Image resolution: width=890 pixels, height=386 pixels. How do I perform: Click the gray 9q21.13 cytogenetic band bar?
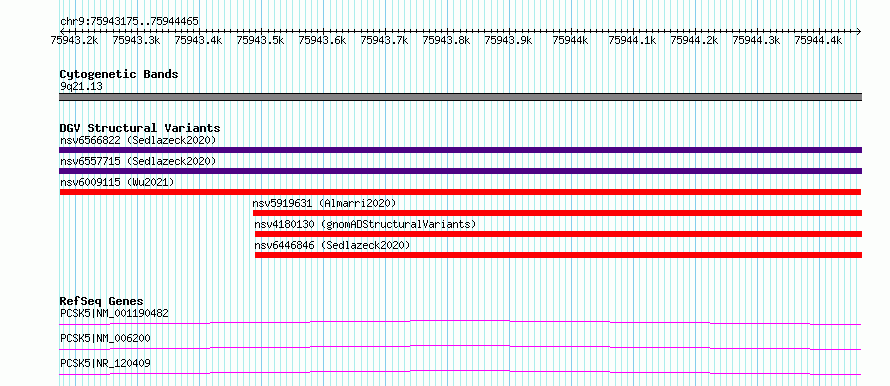click(460, 97)
